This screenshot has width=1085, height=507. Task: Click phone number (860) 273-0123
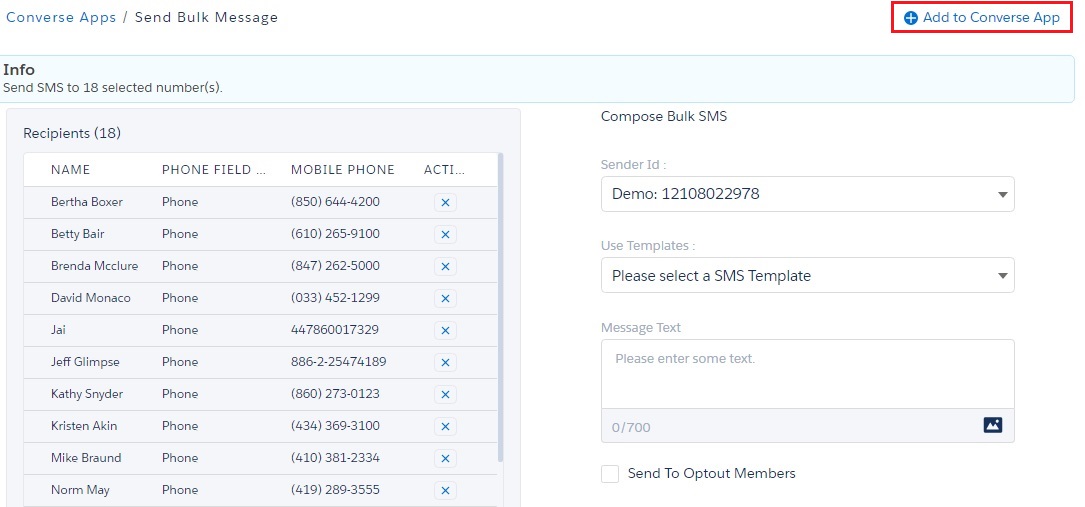coord(336,394)
